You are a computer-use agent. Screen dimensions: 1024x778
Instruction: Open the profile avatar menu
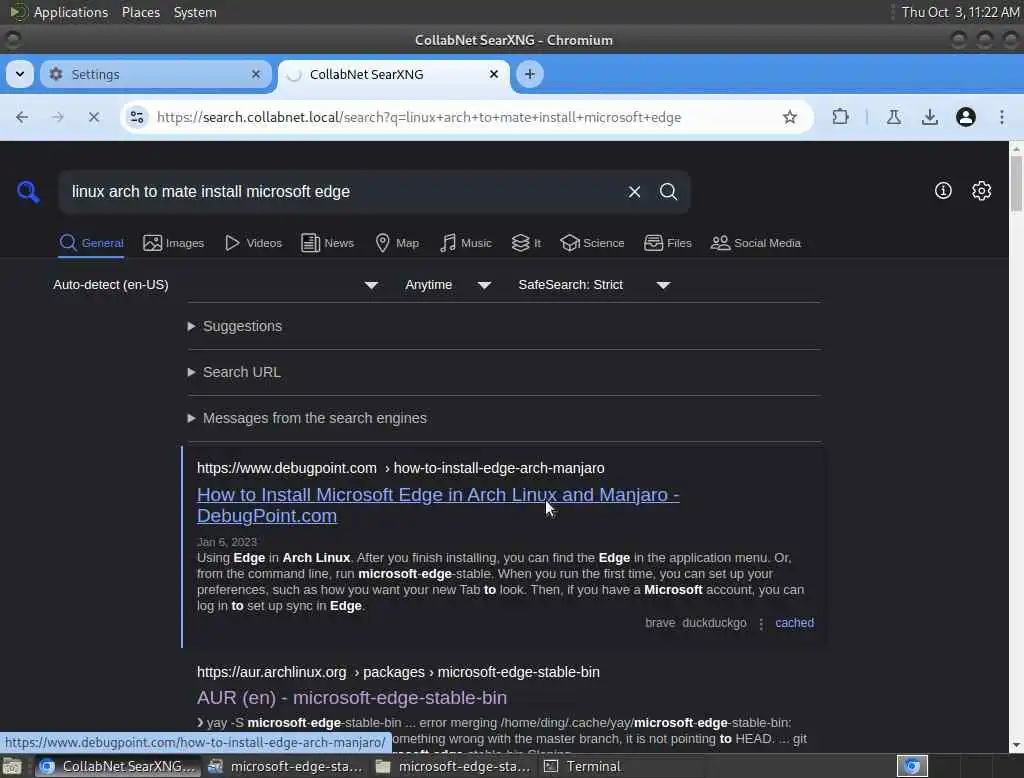[966, 117]
